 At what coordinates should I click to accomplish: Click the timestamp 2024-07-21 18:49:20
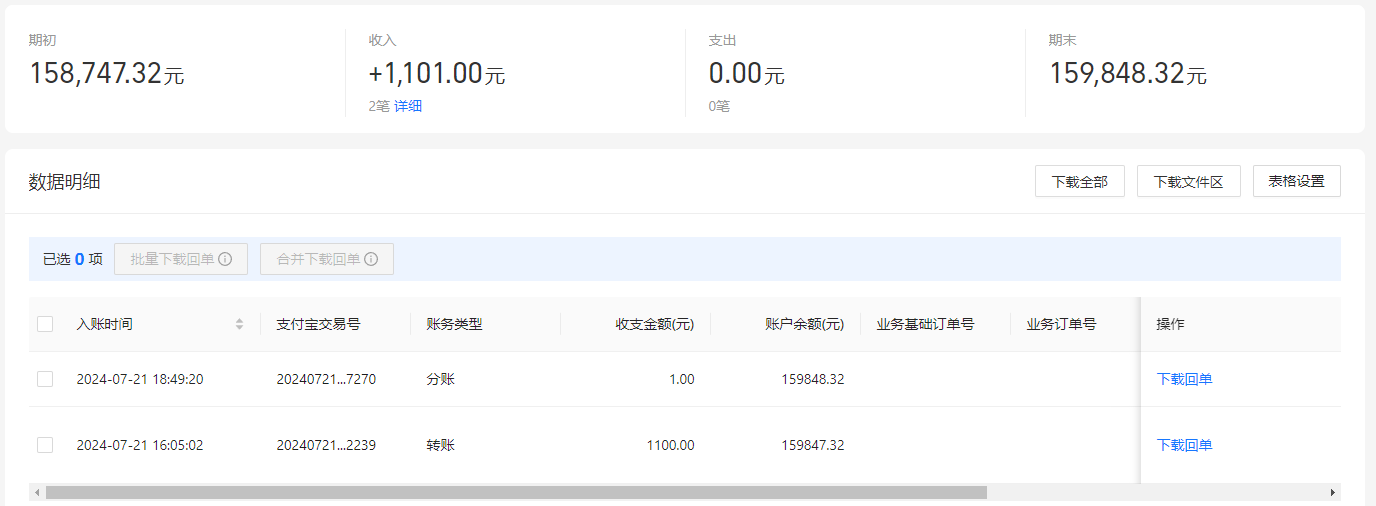(140, 379)
